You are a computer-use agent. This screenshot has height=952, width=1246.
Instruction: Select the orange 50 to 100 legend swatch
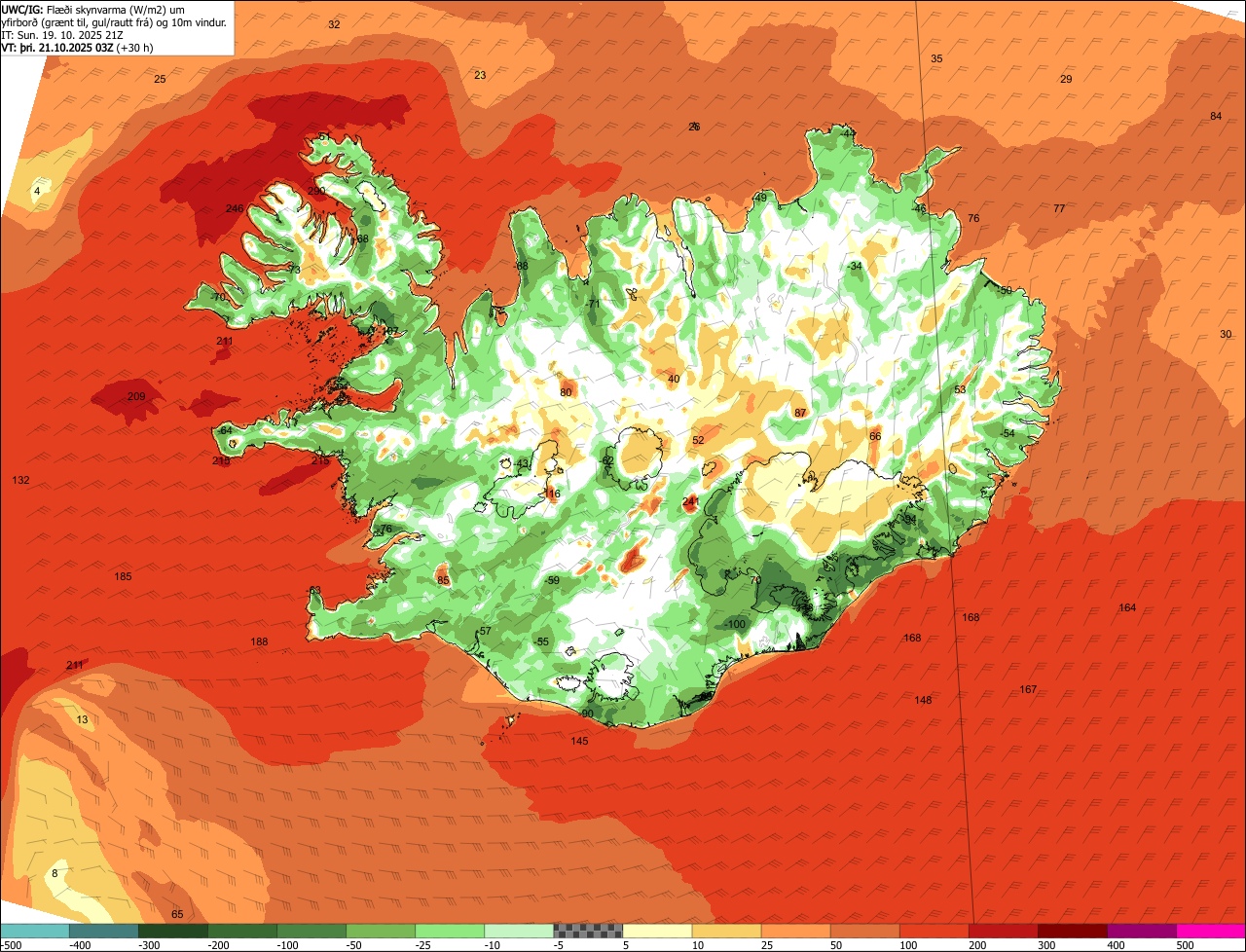[864, 931]
